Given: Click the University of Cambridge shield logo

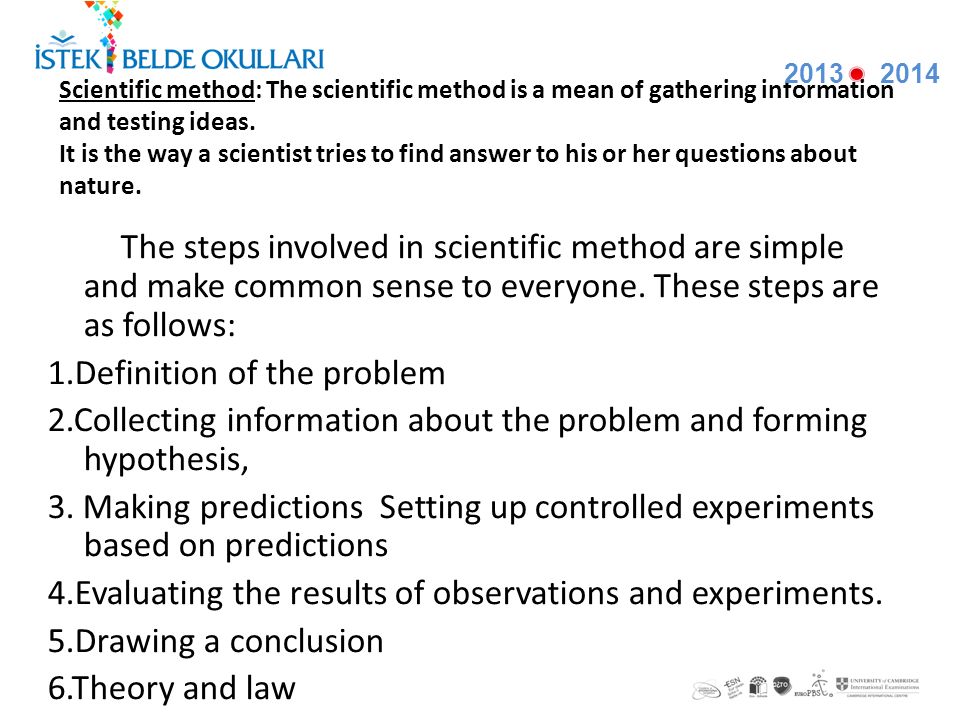Looking at the screenshot, I should pyautogui.click(x=842, y=684).
